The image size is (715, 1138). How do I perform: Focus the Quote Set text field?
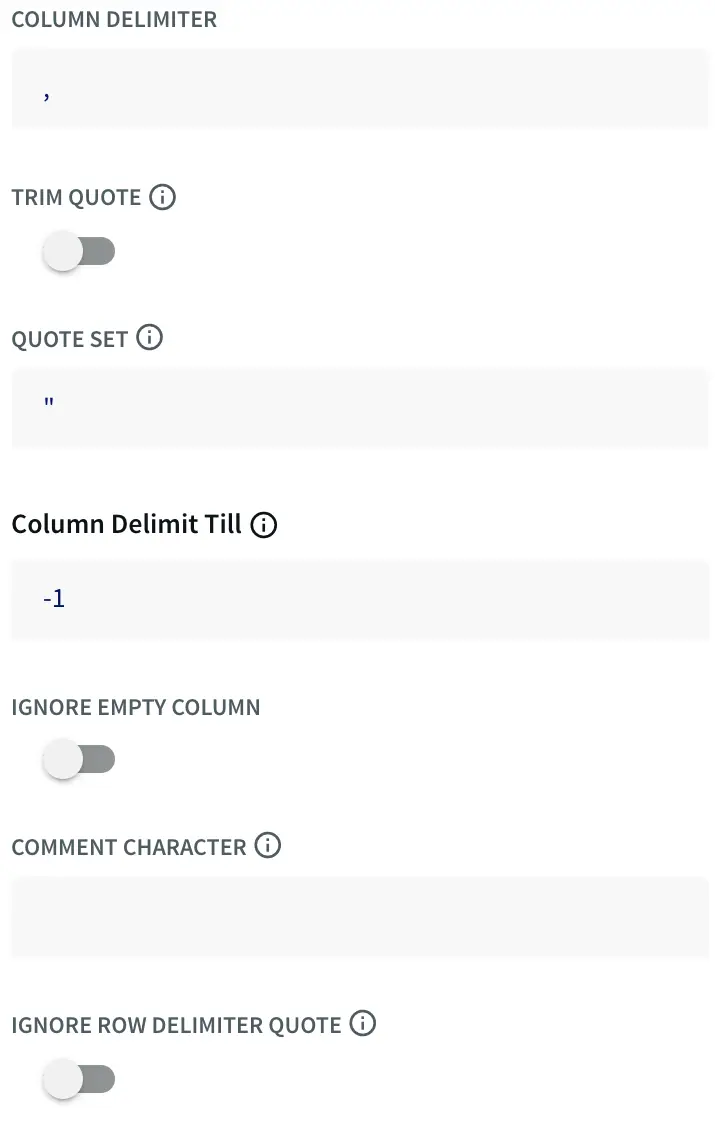pos(360,408)
